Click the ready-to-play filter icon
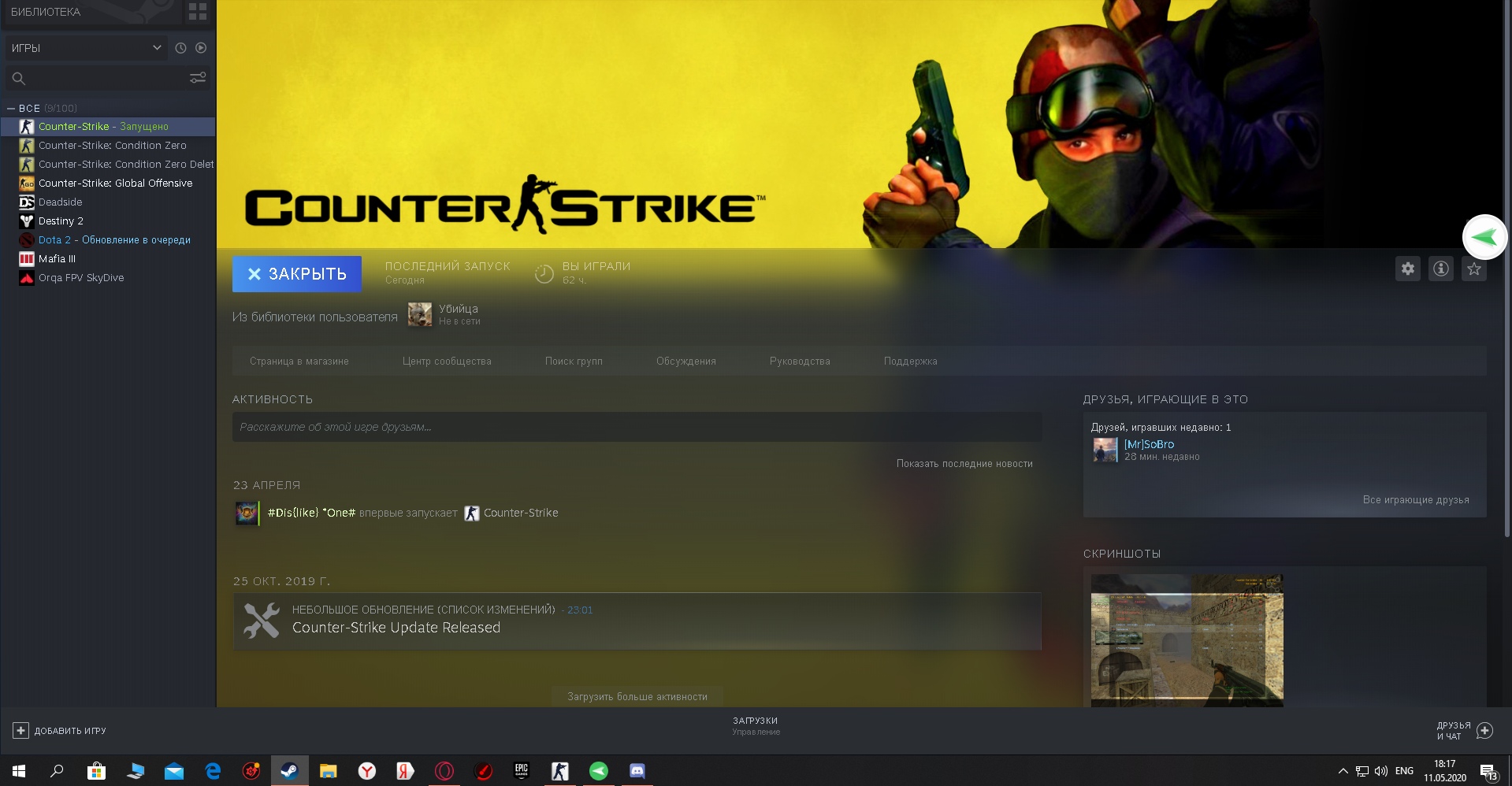This screenshot has height=786, width=1512. coord(201,48)
